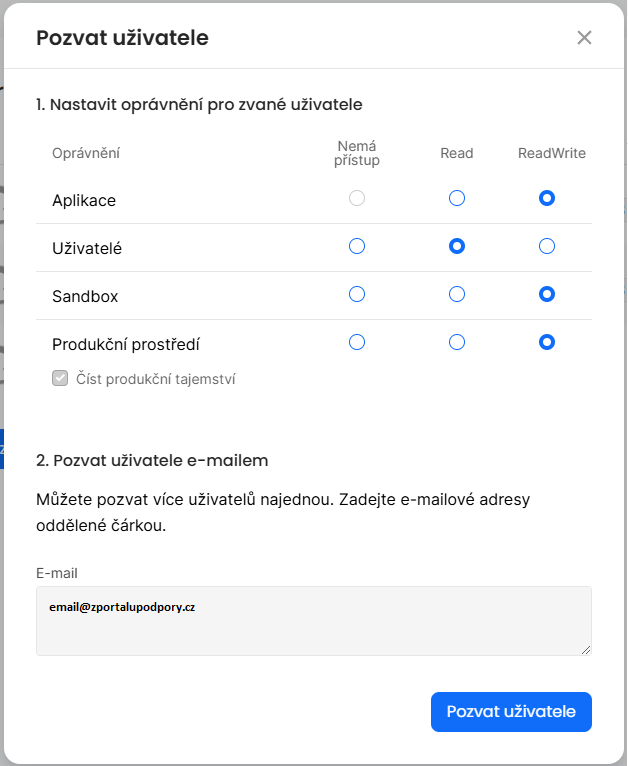The image size is (628, 766).
Task: Set Uživatelé to Nemá přístup
Action: (x=357, y=246)
